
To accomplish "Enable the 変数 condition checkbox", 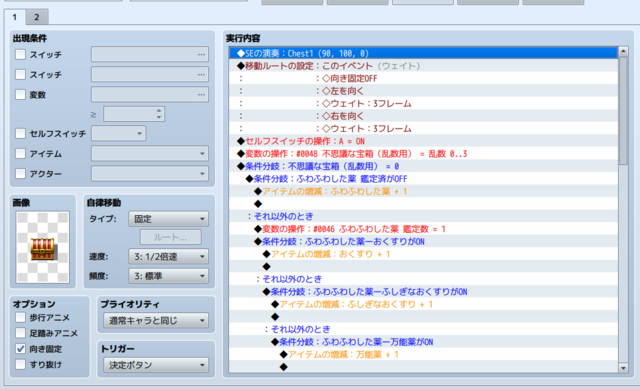I will 20,95.
